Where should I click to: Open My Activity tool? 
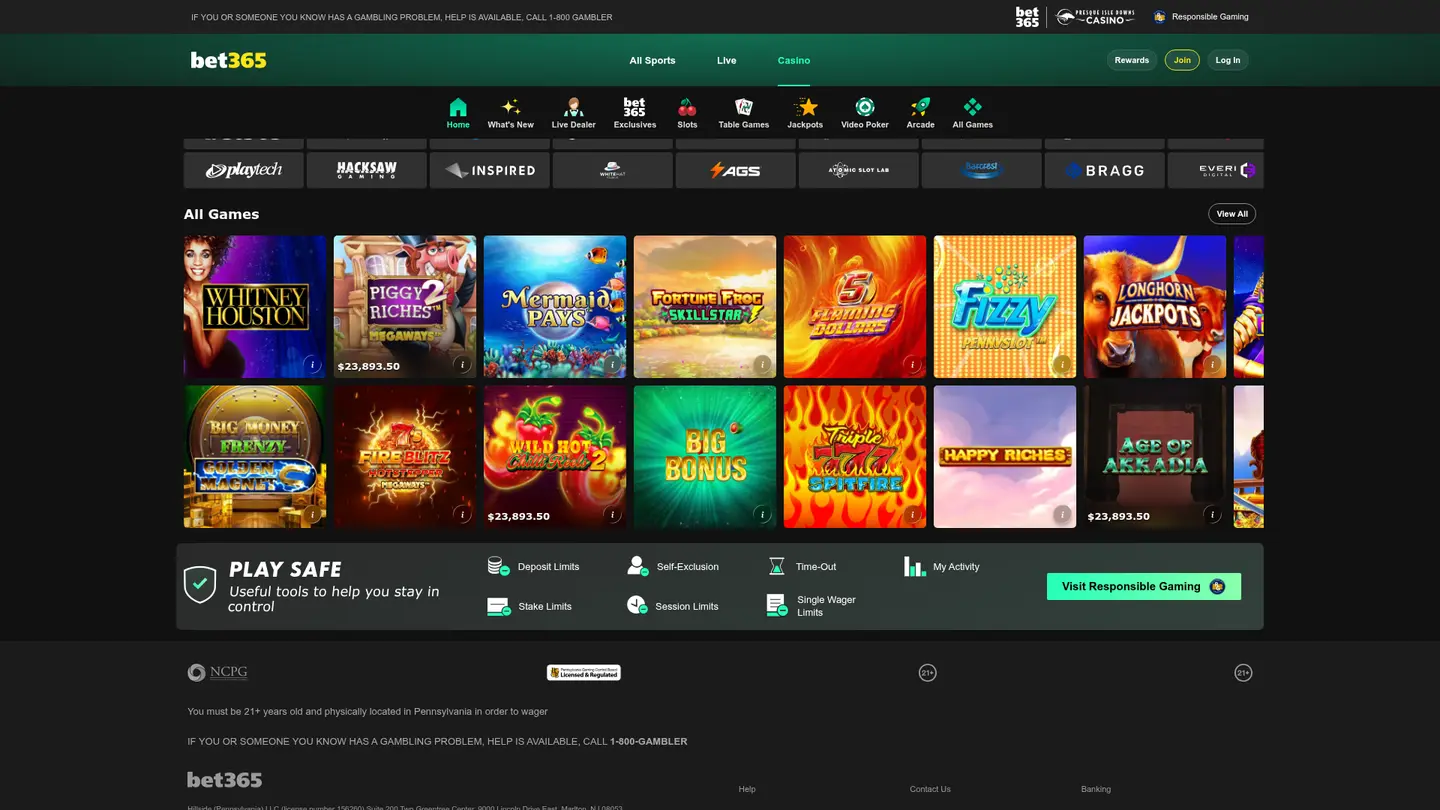(941, 567)
